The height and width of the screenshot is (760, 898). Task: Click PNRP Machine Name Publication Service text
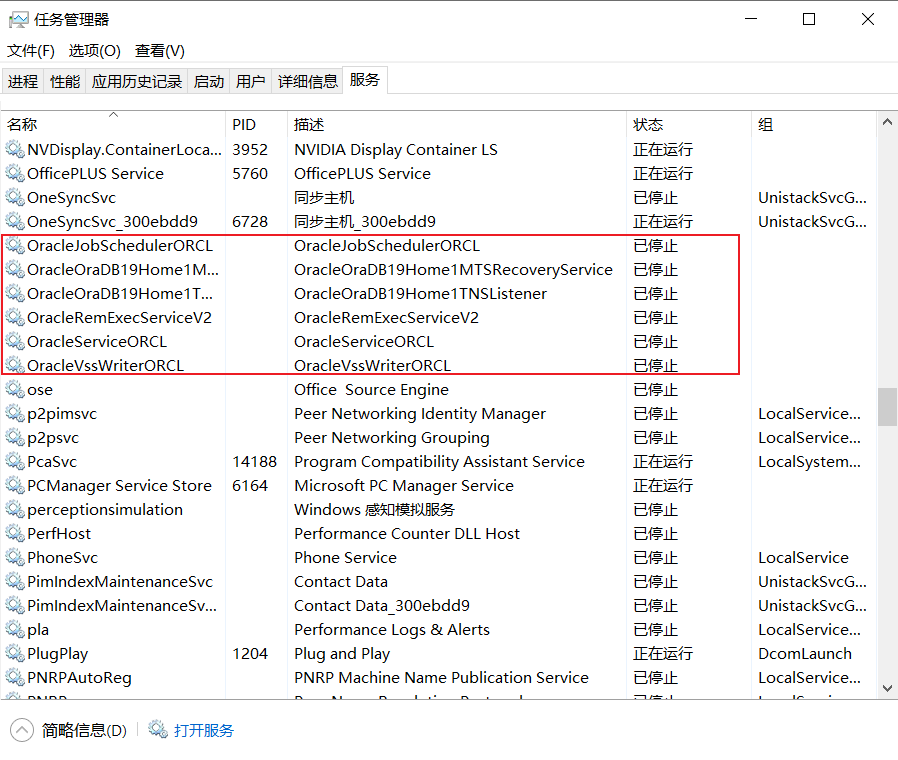click(x=441, y=678)
